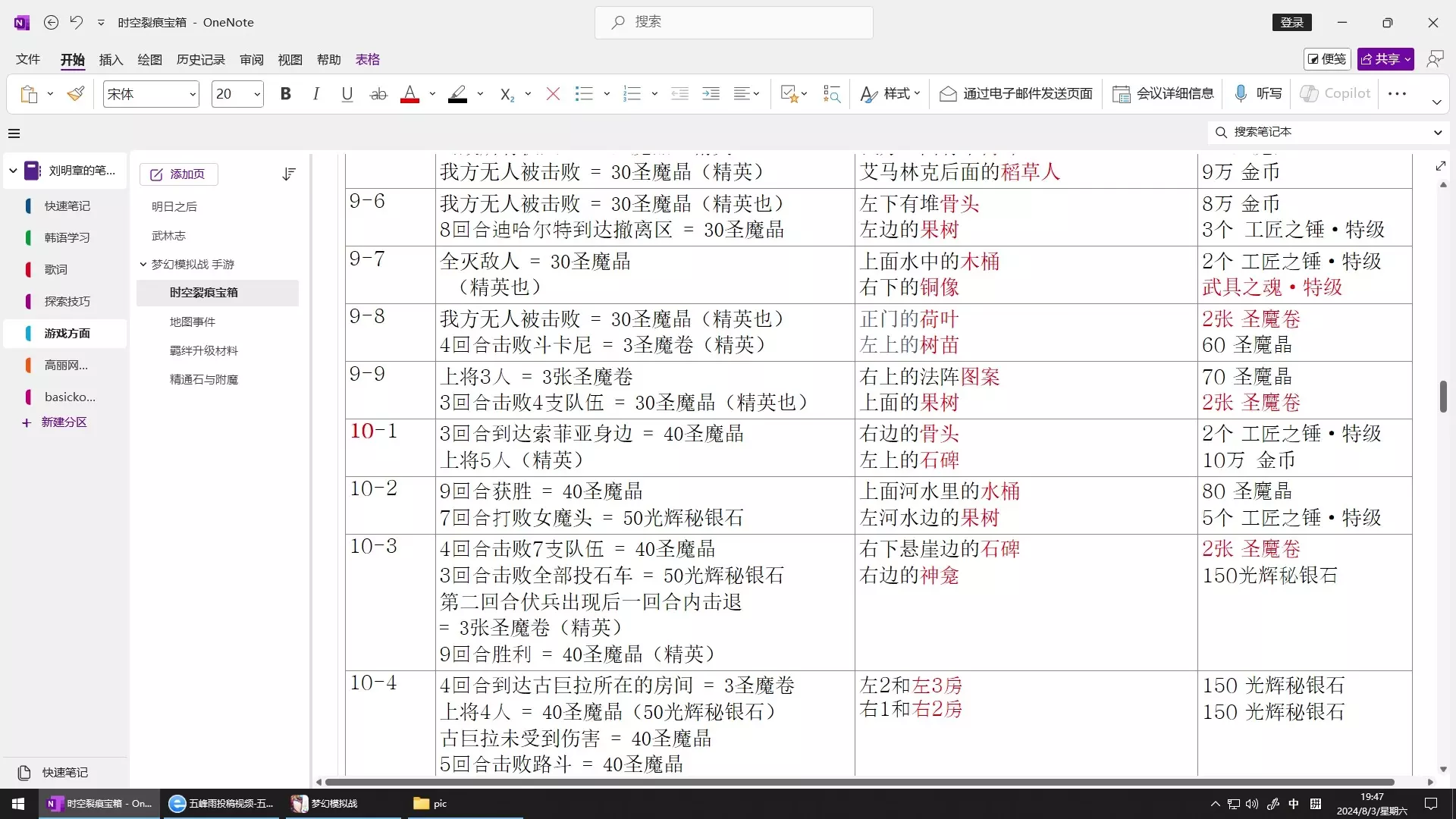
Task: Open the 插入 ribbon tab
Action: [111, 59]
